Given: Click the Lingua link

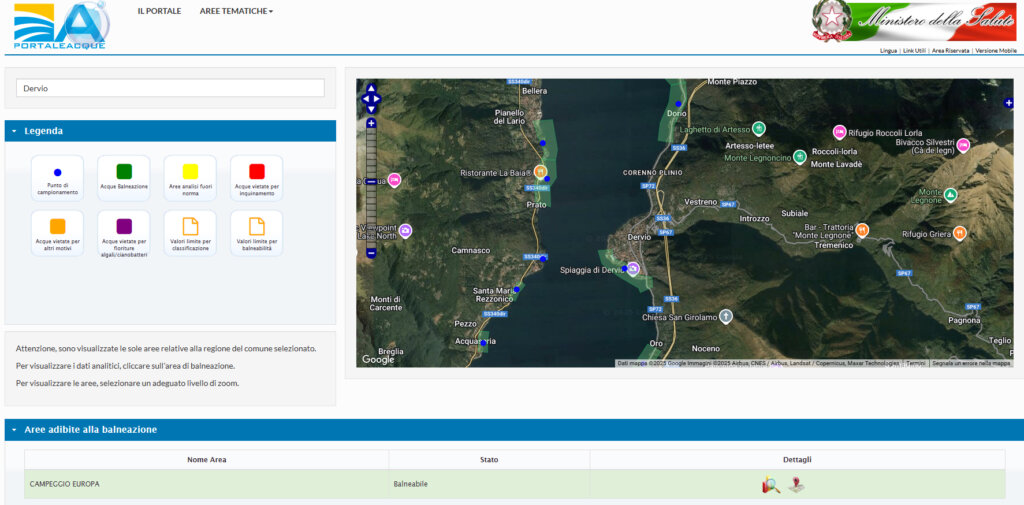Looking at the screenshot, I should tap(889, 50).
